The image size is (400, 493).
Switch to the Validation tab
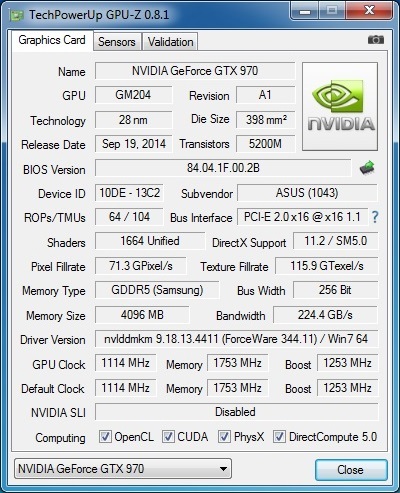pyautogui.click(x=170, y=42)
